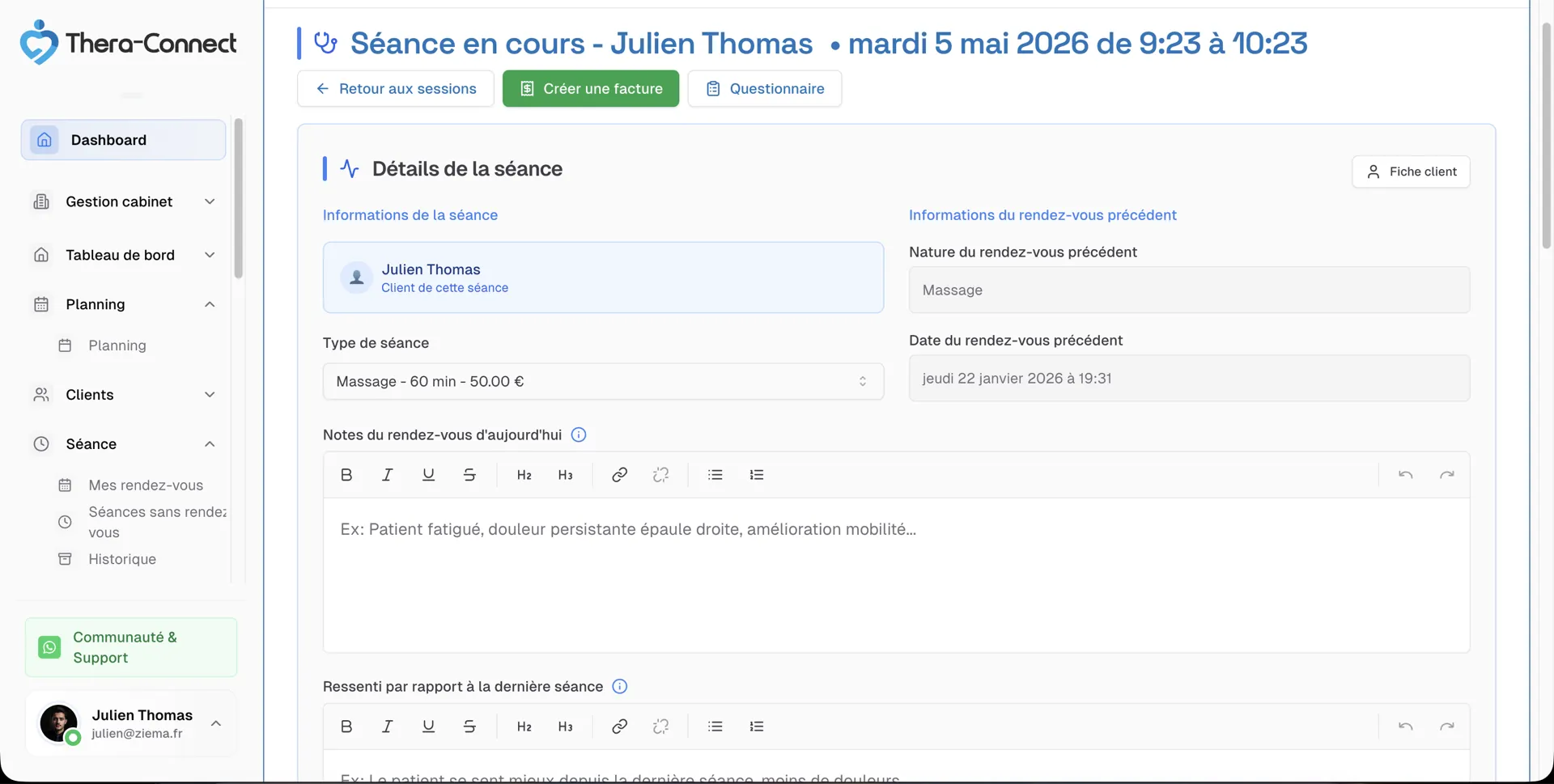Insert link in today's notes editor
Image resolution: width=1554 pixels, height=784 pixels.
[619, 475]
